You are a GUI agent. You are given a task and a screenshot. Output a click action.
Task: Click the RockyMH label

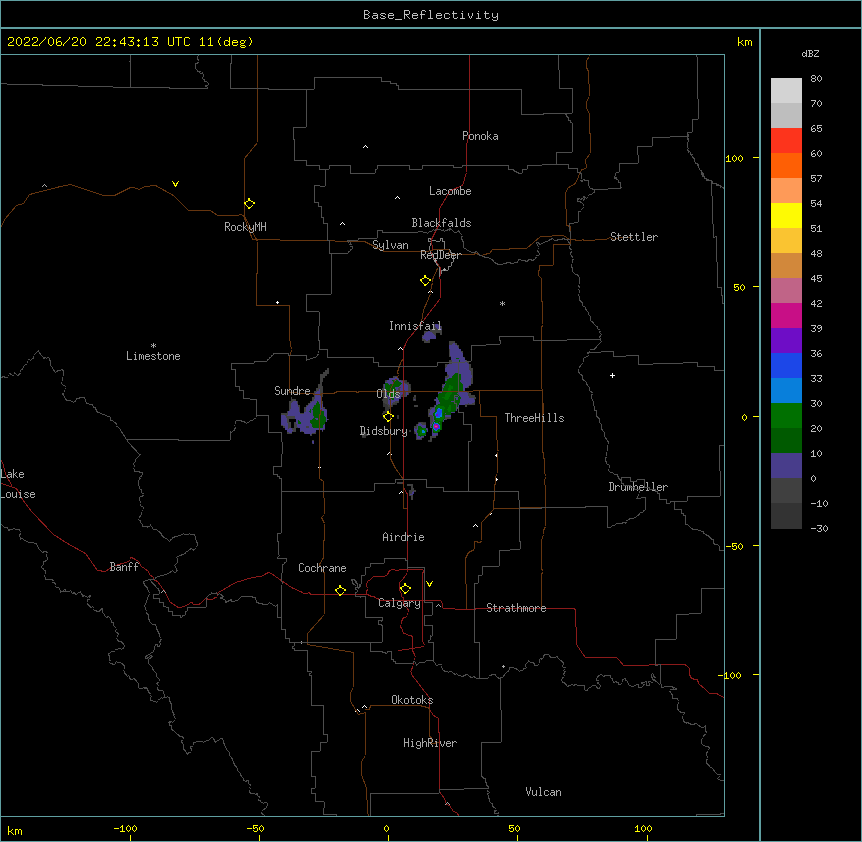pyautogui.click(x=245, y=227)
